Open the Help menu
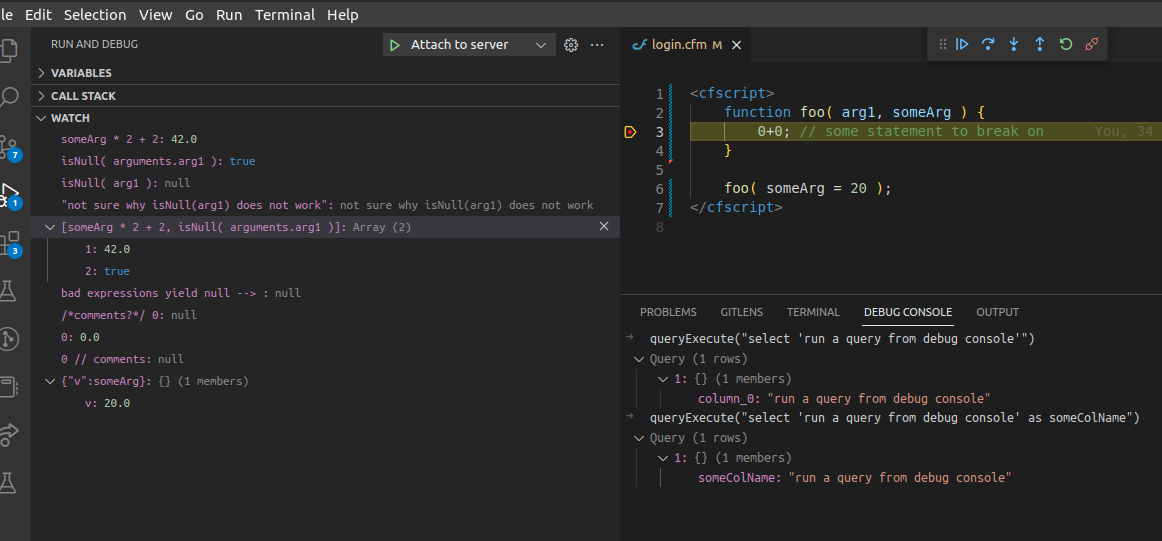Viewport: 1162px width, 541px height. 342,15
